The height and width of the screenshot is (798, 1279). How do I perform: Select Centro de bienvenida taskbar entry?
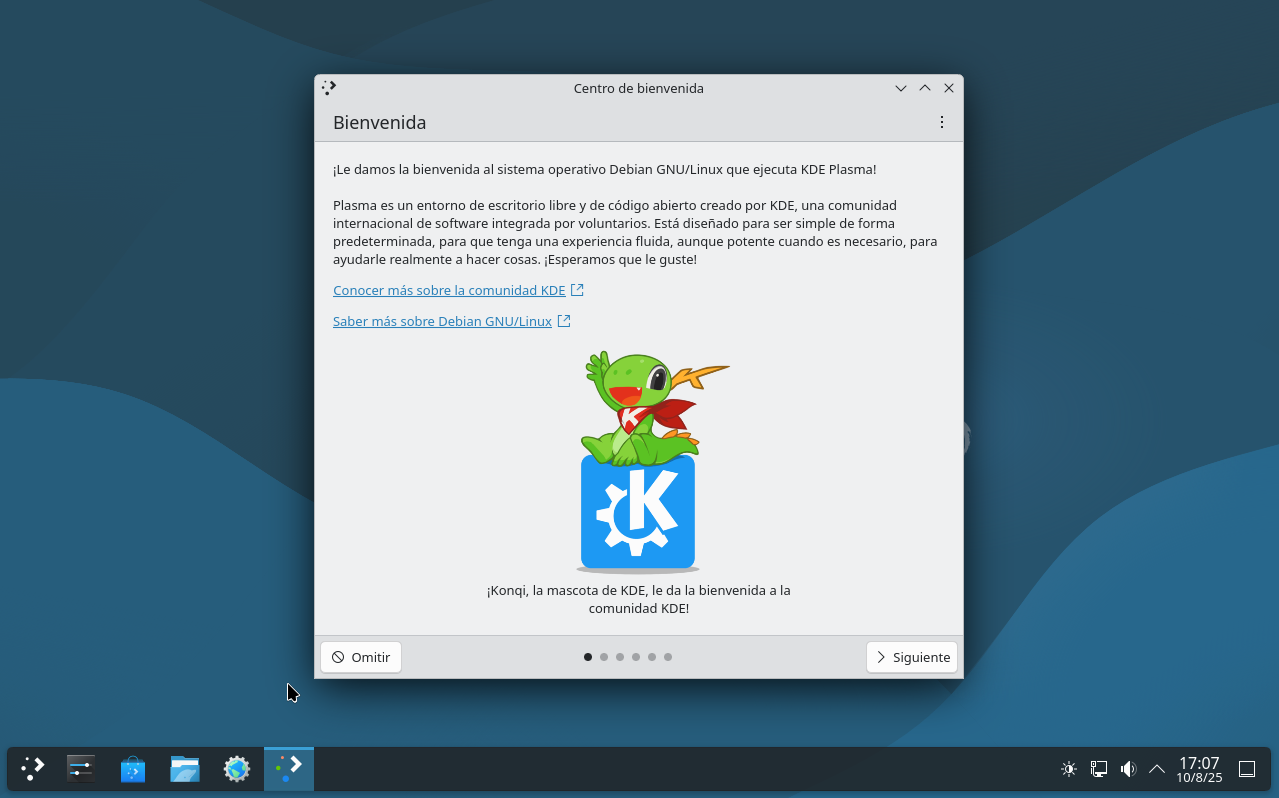[x=289, y=769]
